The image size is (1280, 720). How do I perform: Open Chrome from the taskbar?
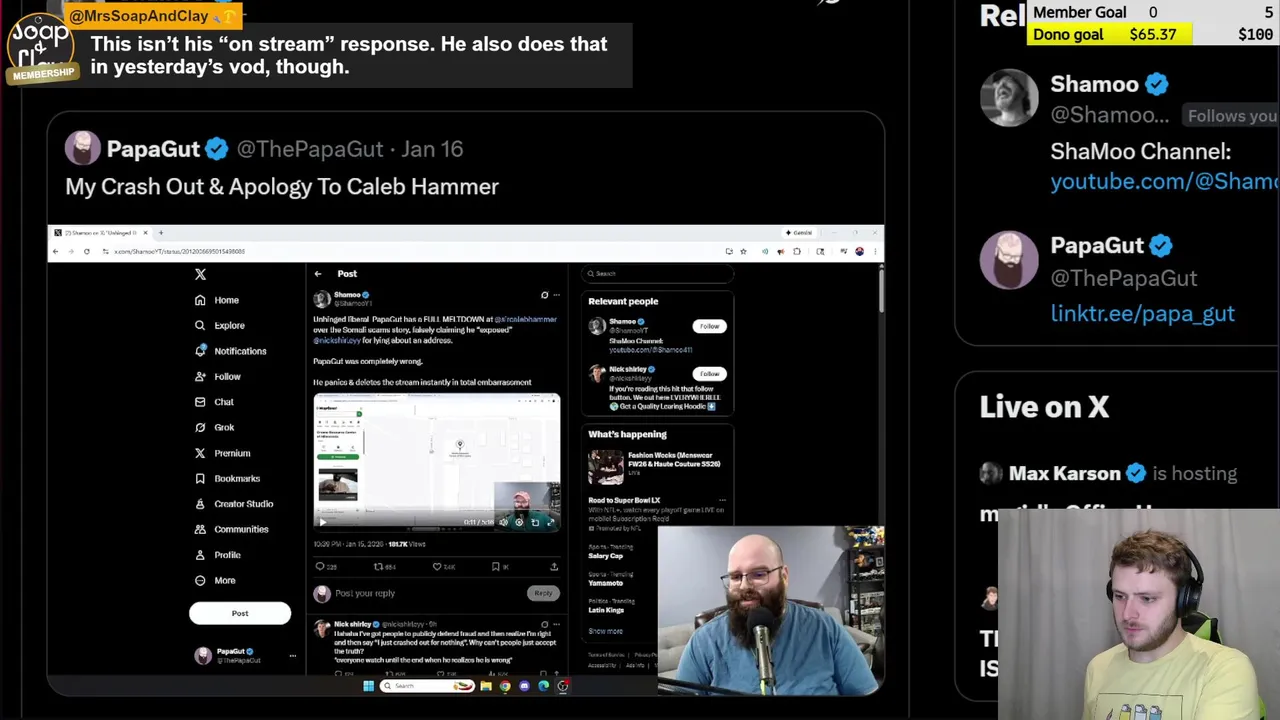[505, 686]
